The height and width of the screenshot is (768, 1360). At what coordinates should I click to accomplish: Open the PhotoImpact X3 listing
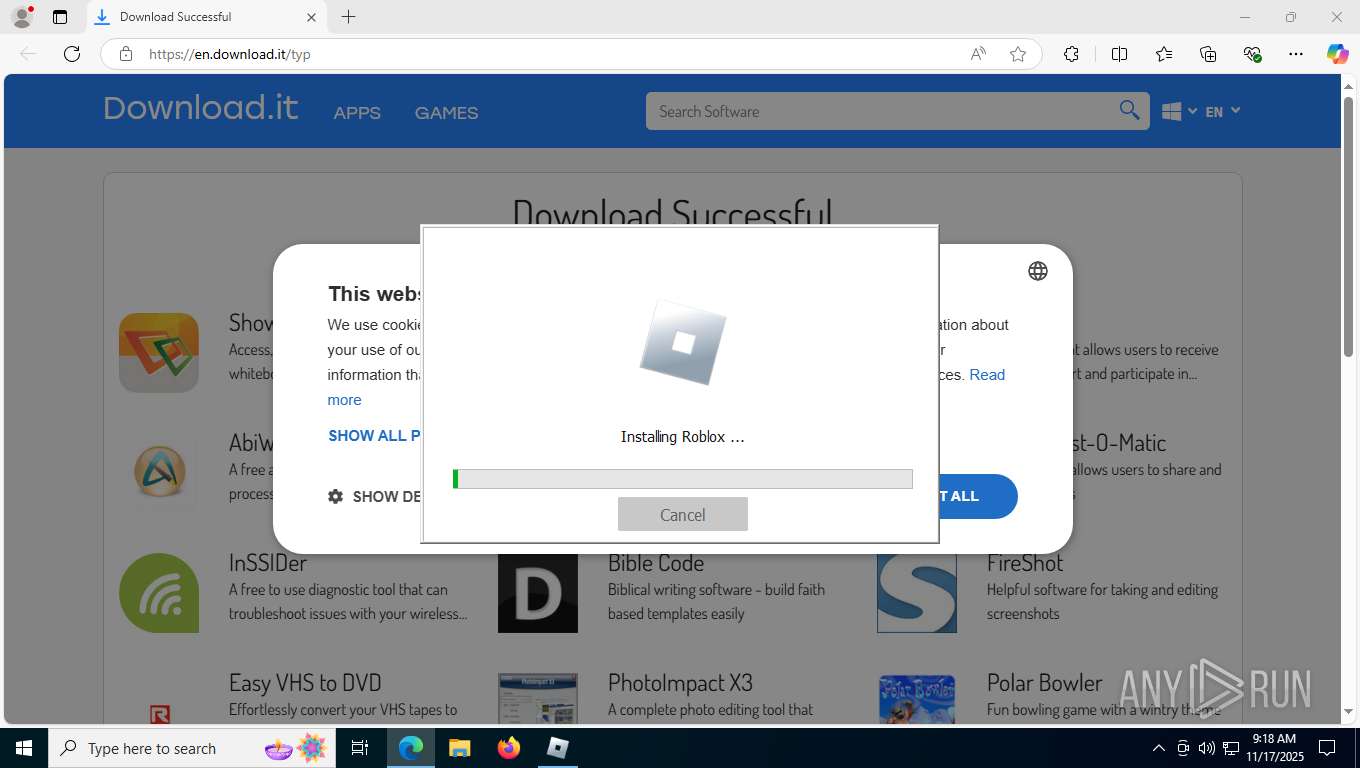click(x=680, y=683)
